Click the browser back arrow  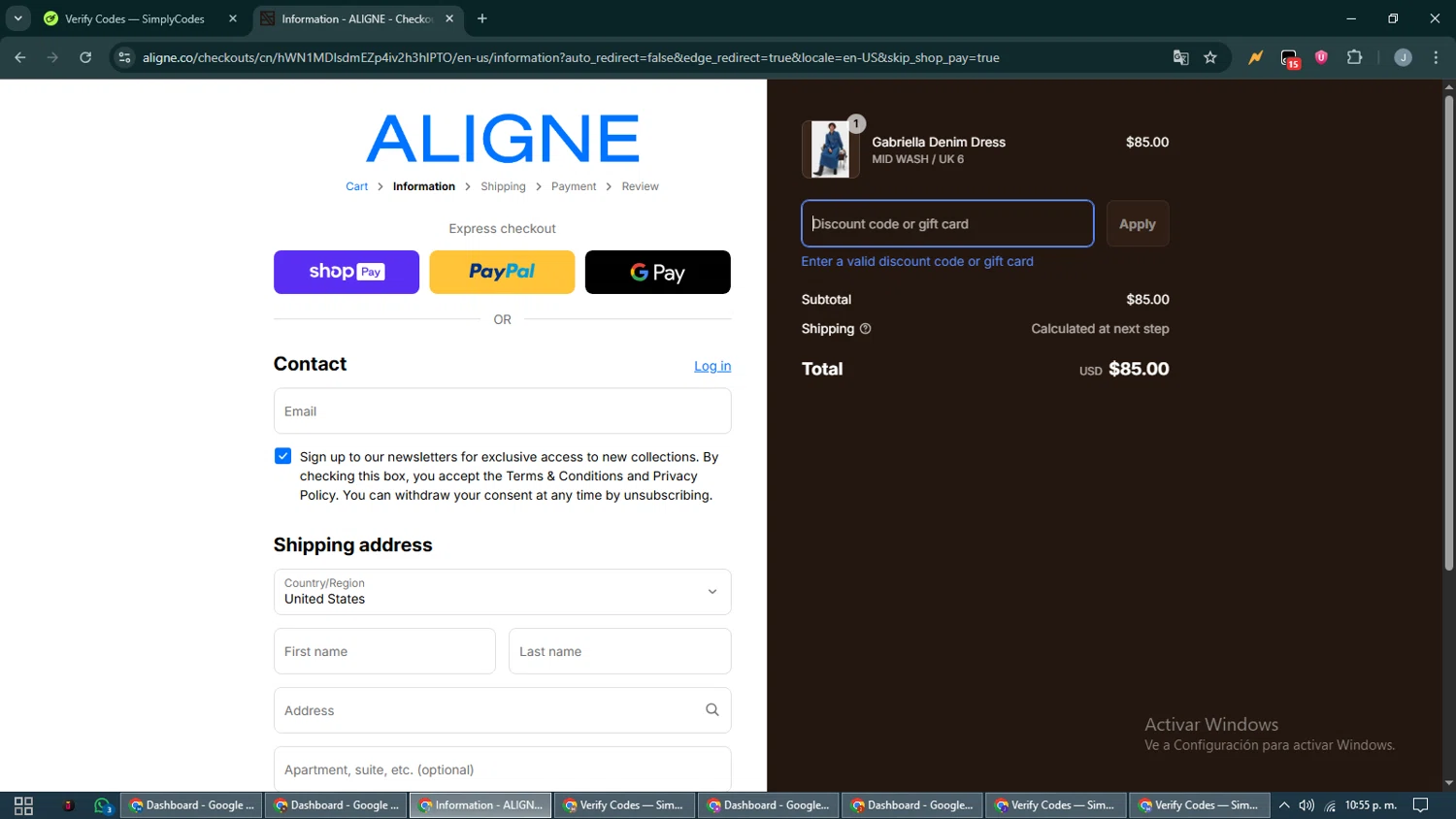pyautogui.click(x=20, y=57)
